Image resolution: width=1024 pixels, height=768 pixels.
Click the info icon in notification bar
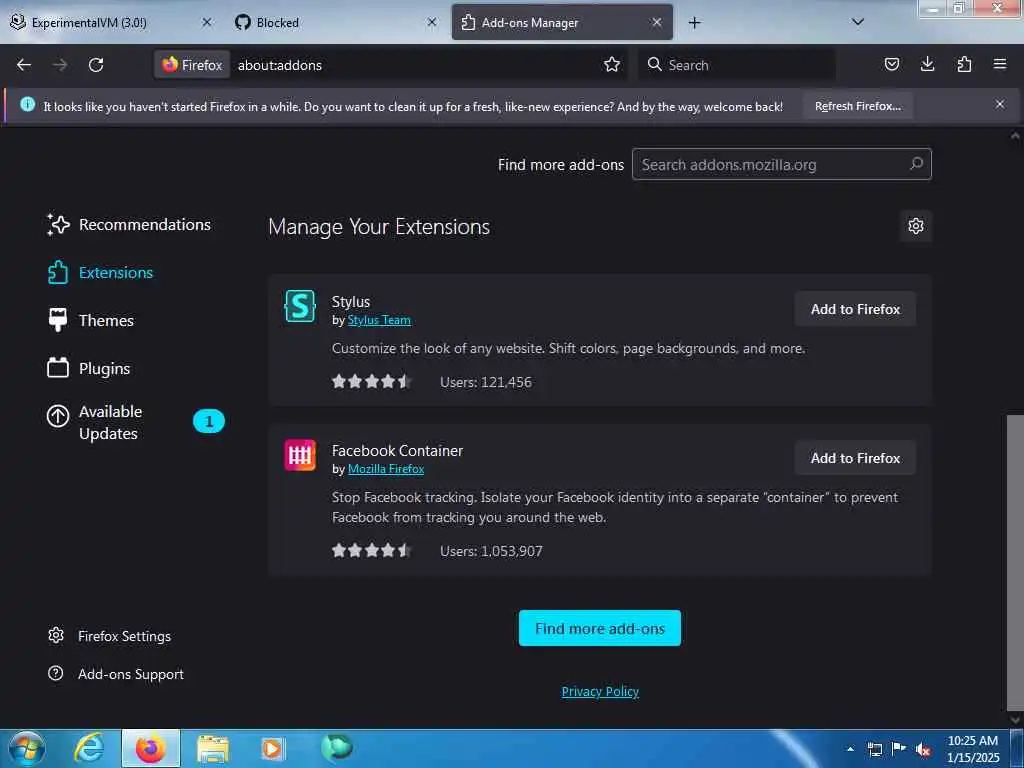pyautogui.click(x=27, y=104)
